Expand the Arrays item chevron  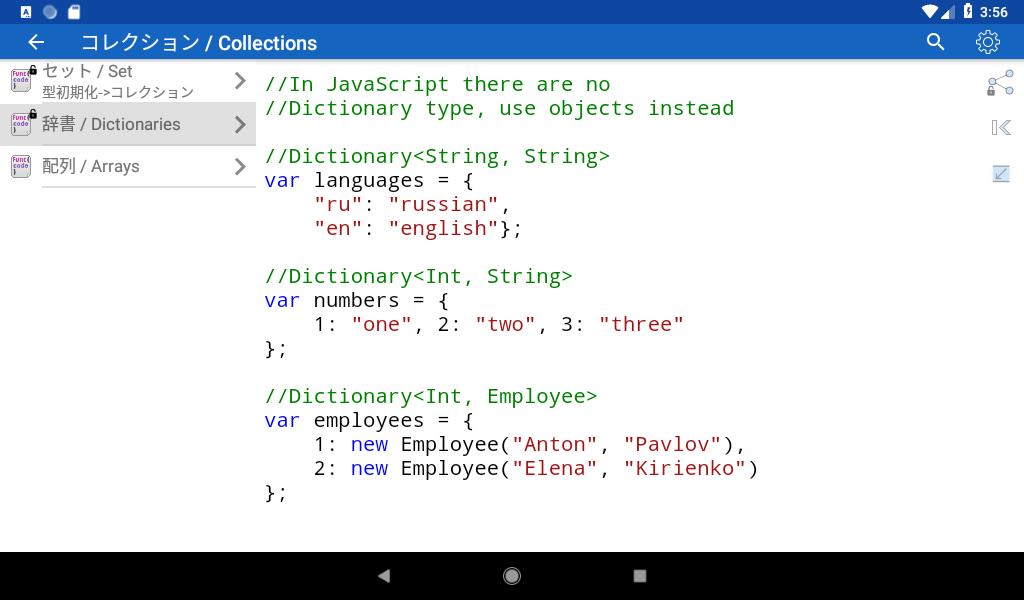click(x=240, y=166)
